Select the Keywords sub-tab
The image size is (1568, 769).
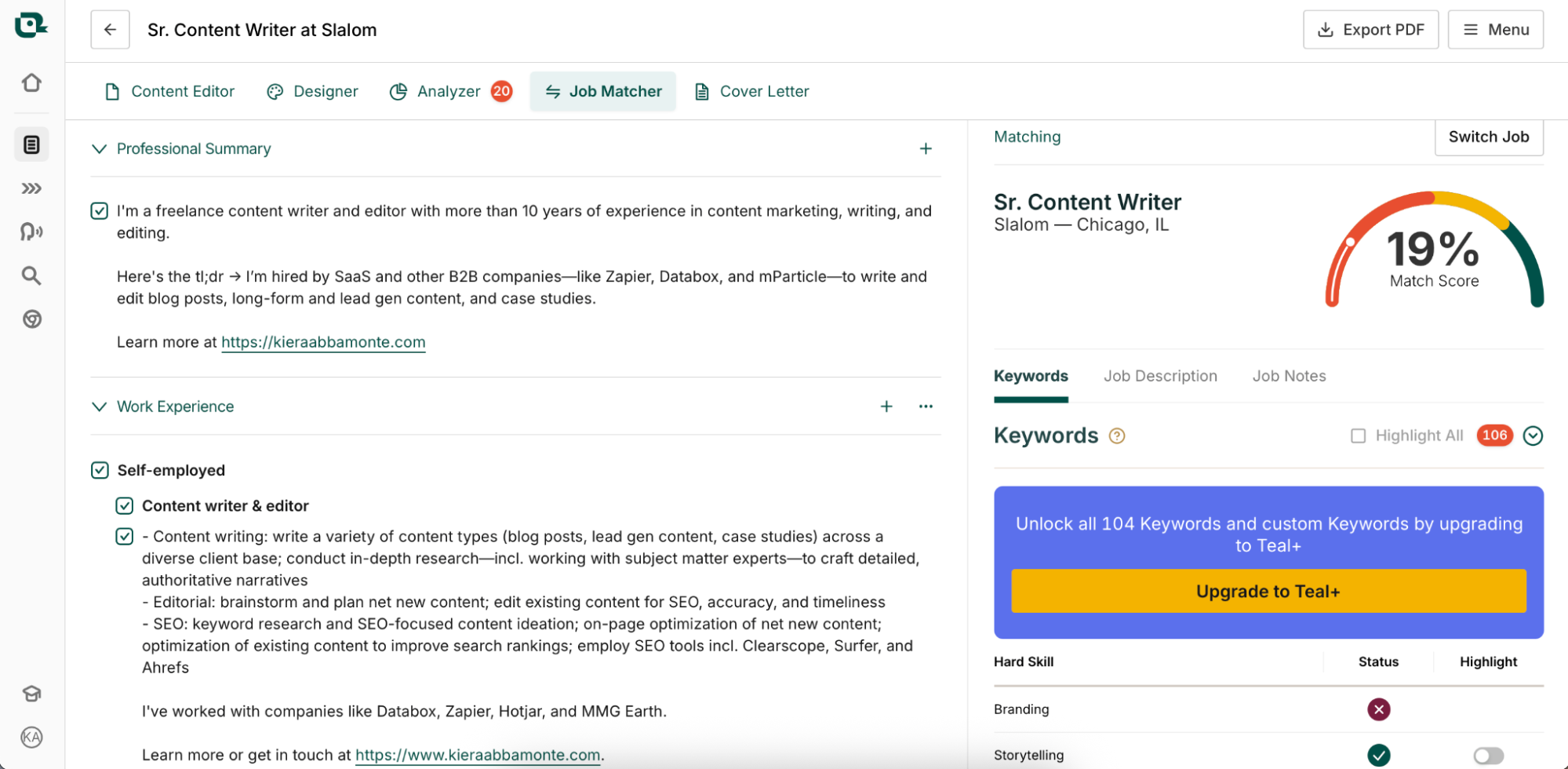(x=1031, y=377)
